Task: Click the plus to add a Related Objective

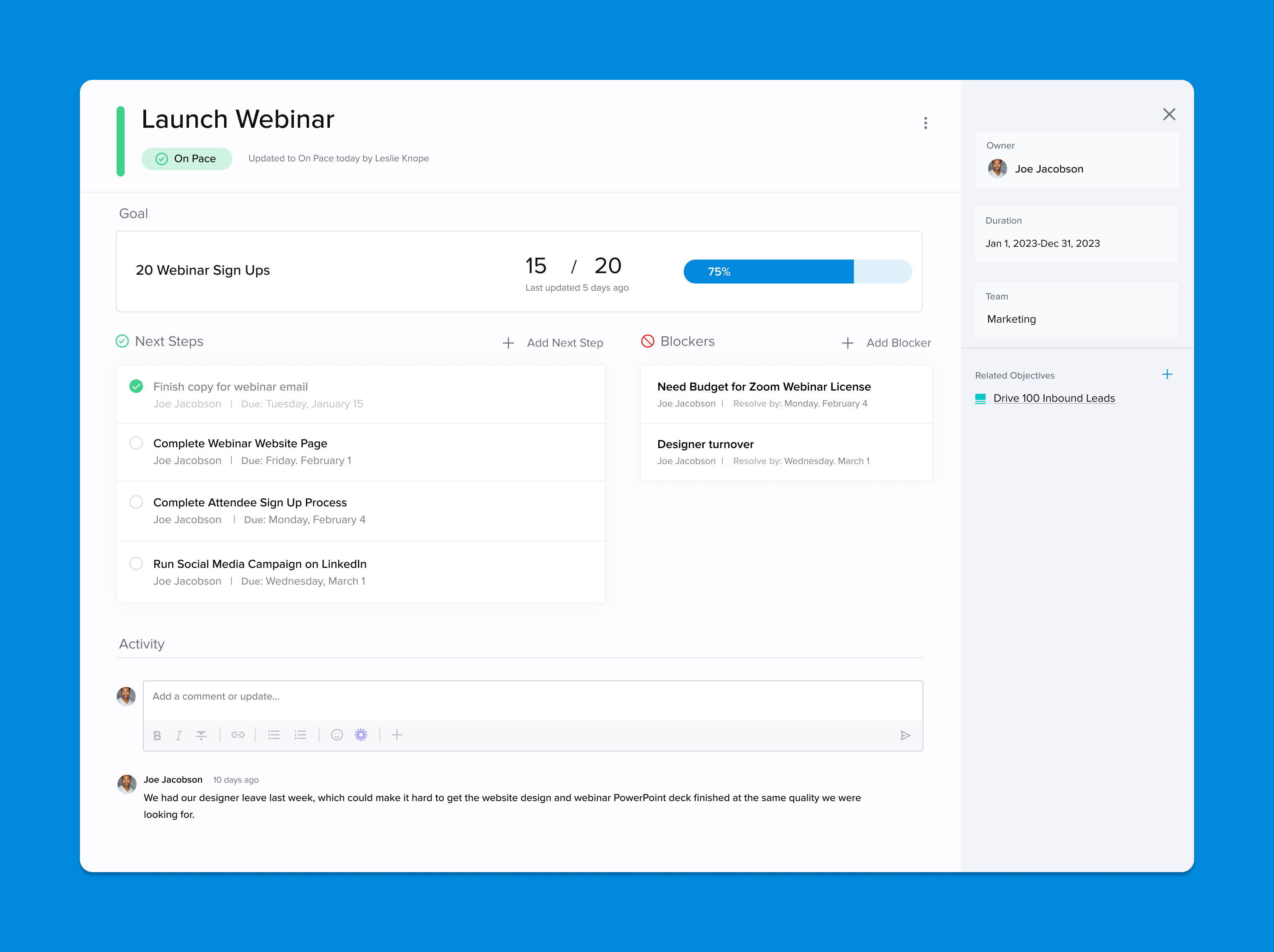Action: 1167,374
